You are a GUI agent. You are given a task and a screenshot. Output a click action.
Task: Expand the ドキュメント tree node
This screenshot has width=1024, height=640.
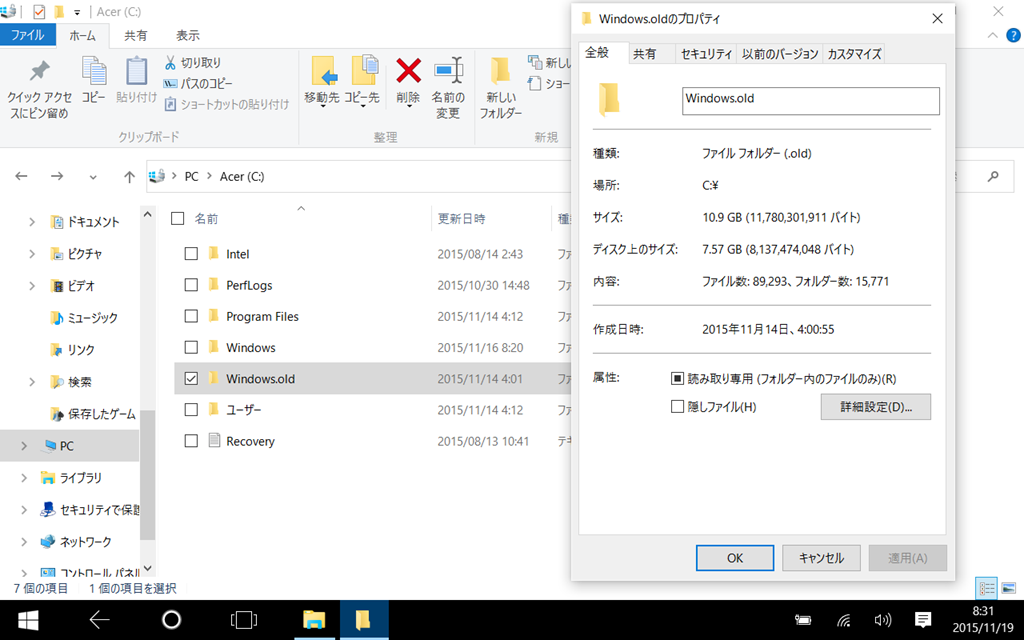point(31,222)
